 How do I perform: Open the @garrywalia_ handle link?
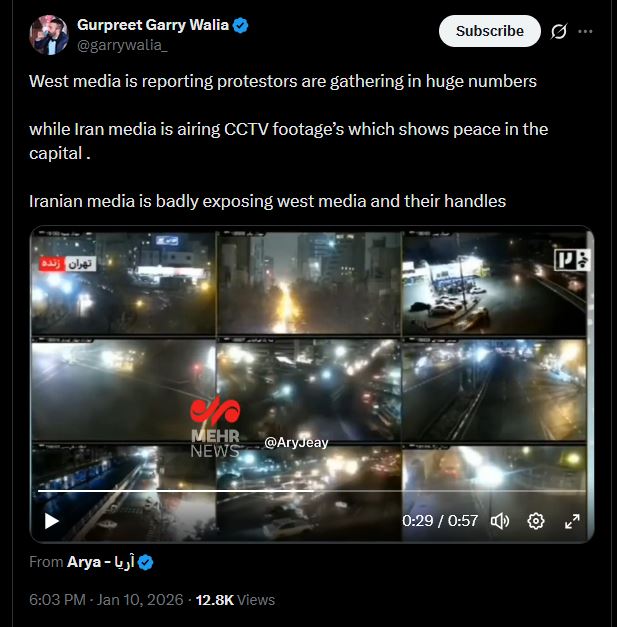pyautogui.click(x=122, y=46)
